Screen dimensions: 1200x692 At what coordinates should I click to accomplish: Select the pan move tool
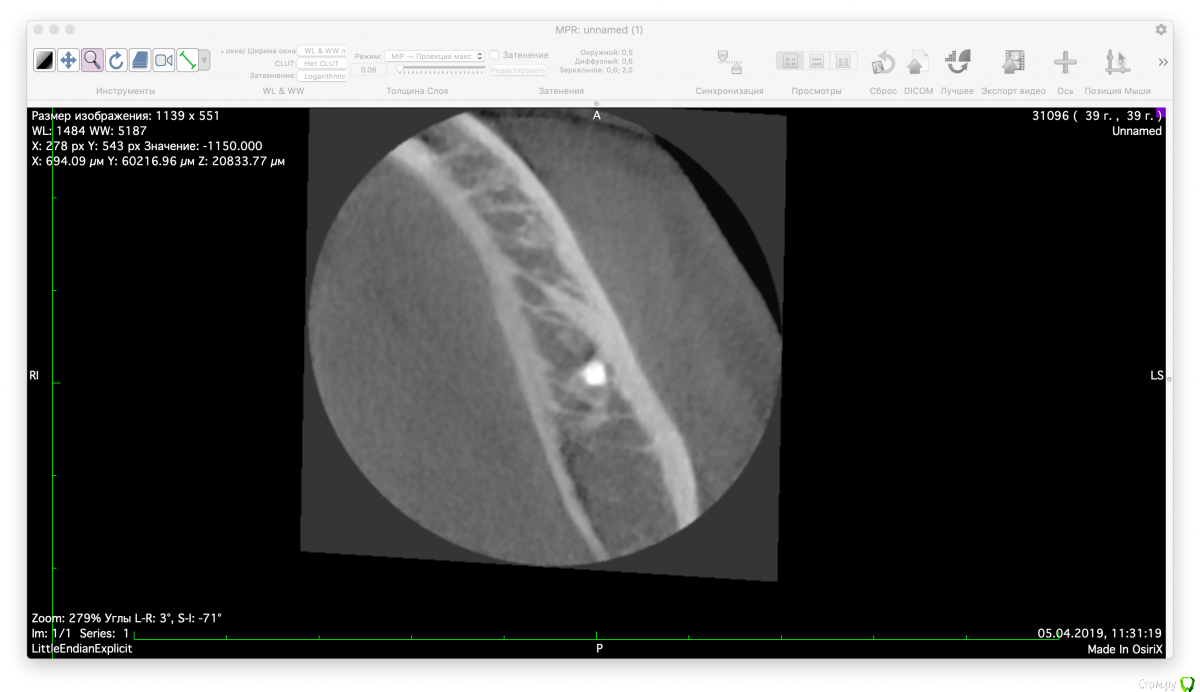click(x=68, y=61)
